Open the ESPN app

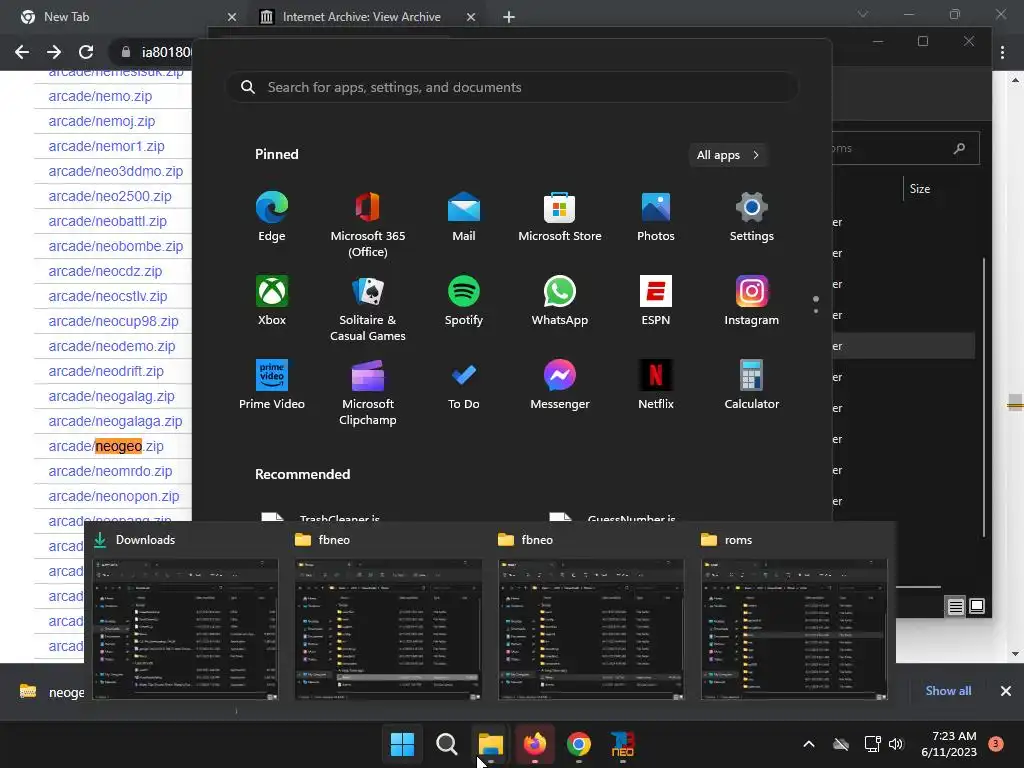pyautogui.click(x=656, y=301)
